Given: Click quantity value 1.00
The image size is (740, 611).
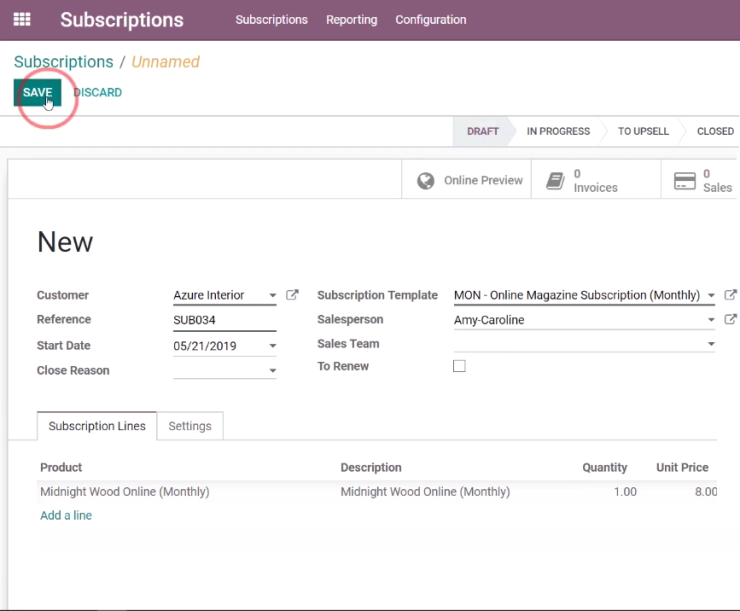Looking at the screenshot, I should click(x=625, y=492).
